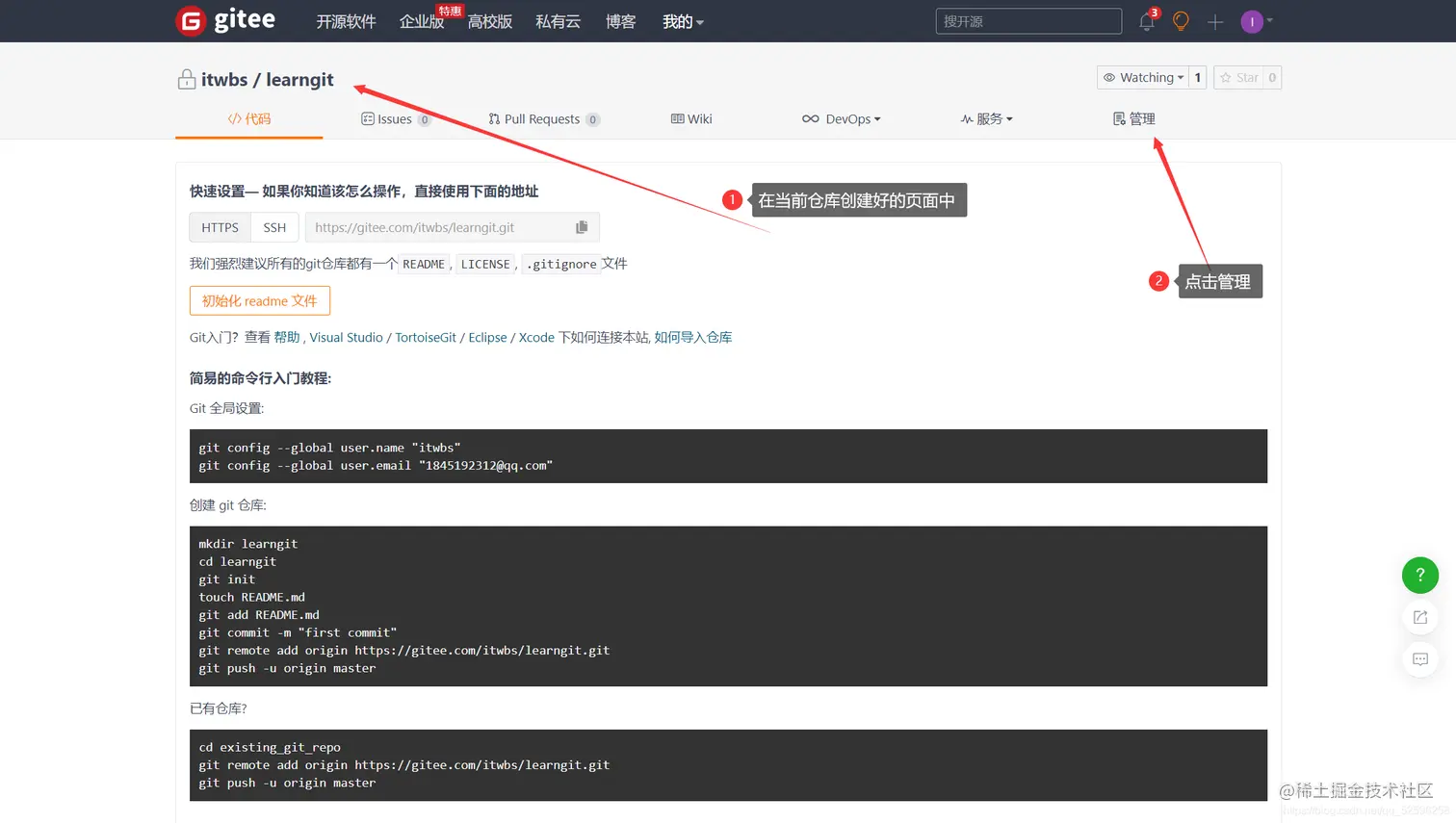
Task: Open the 管理 tab
Action: click(1134, 118)
